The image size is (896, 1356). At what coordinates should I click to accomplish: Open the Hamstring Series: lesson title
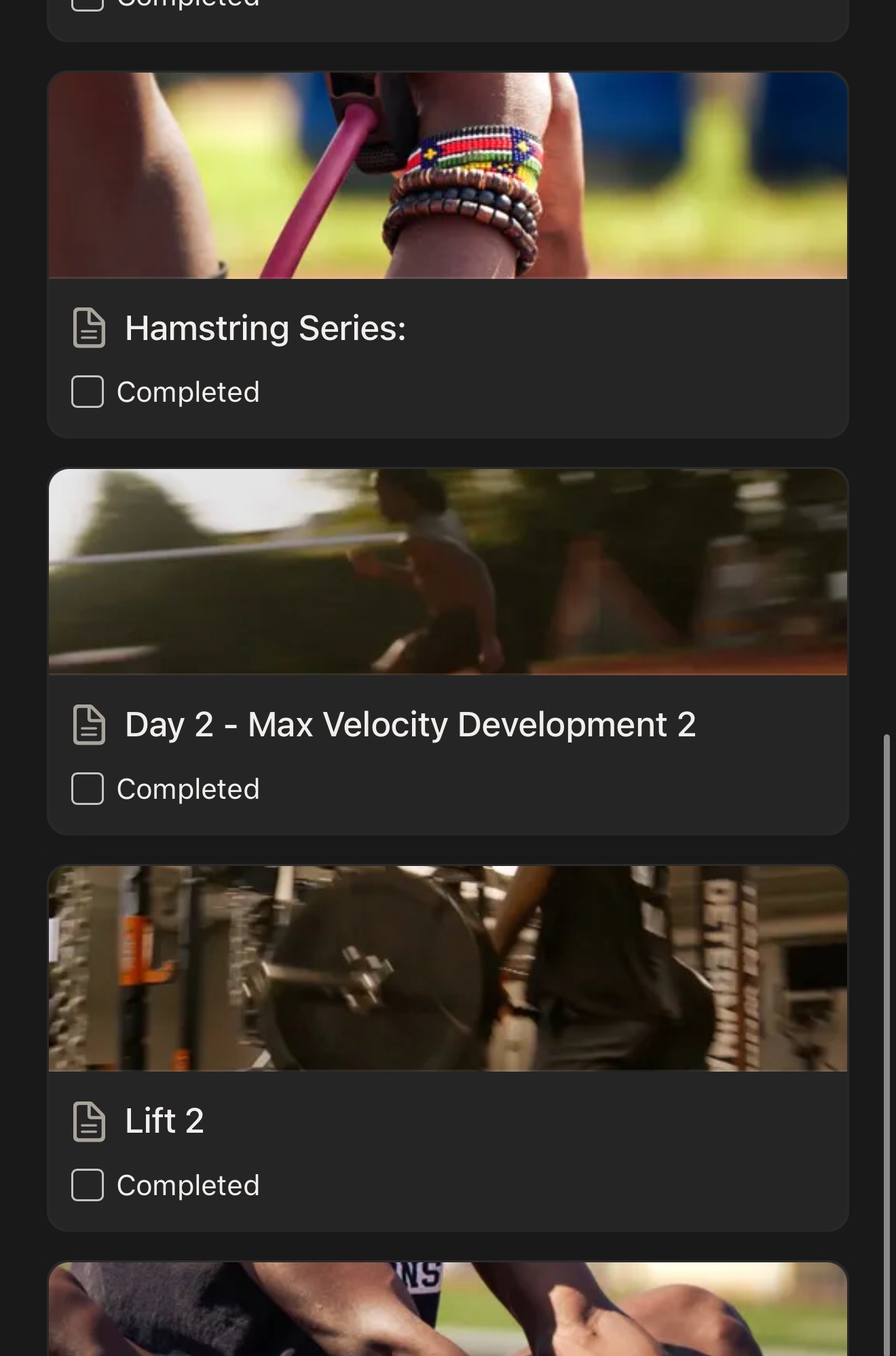click(265, 328)
